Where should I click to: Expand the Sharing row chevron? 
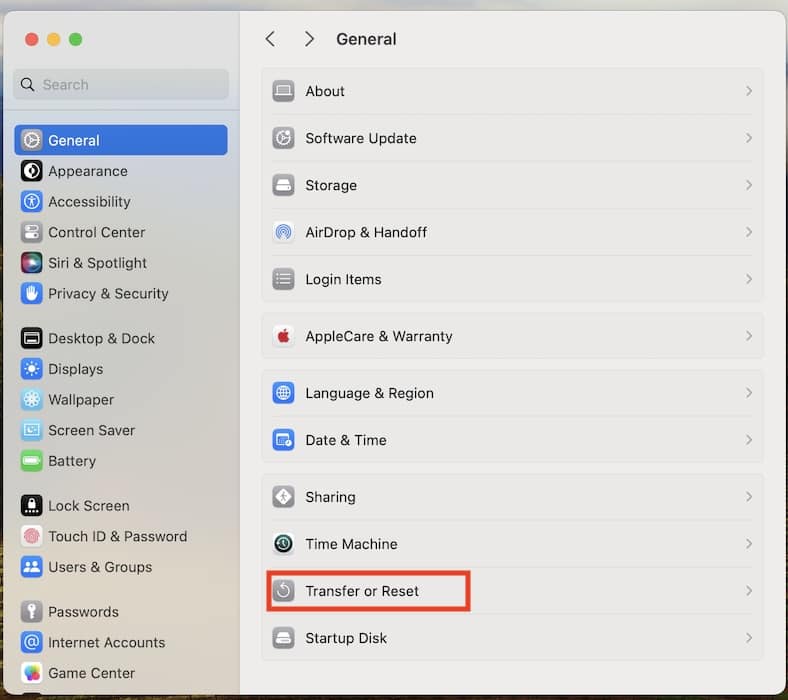coord(749,497)
